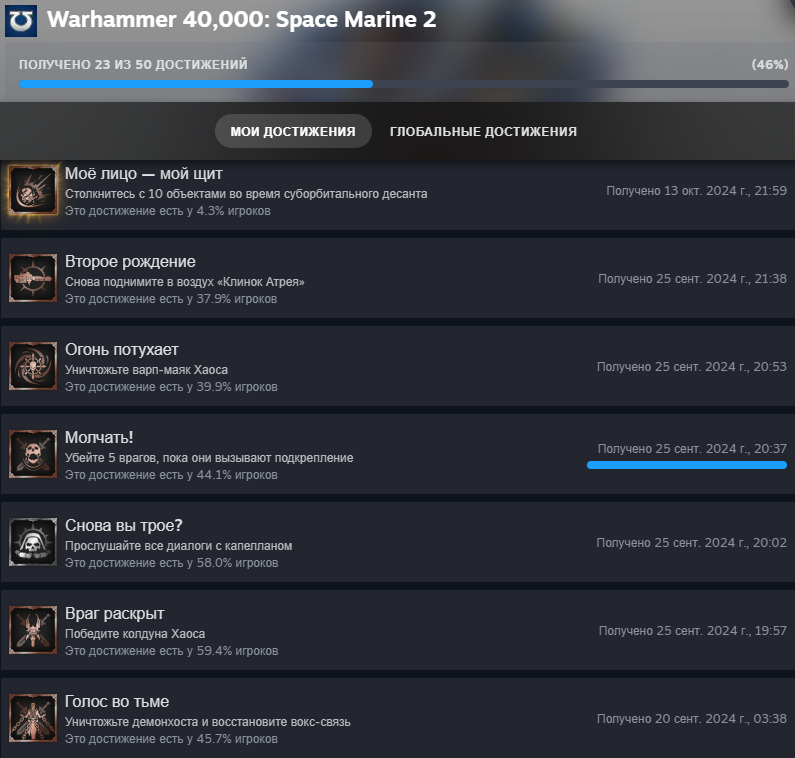Click description «Прослушайте все диалоги с капелланом»

[x=178, y=546]
